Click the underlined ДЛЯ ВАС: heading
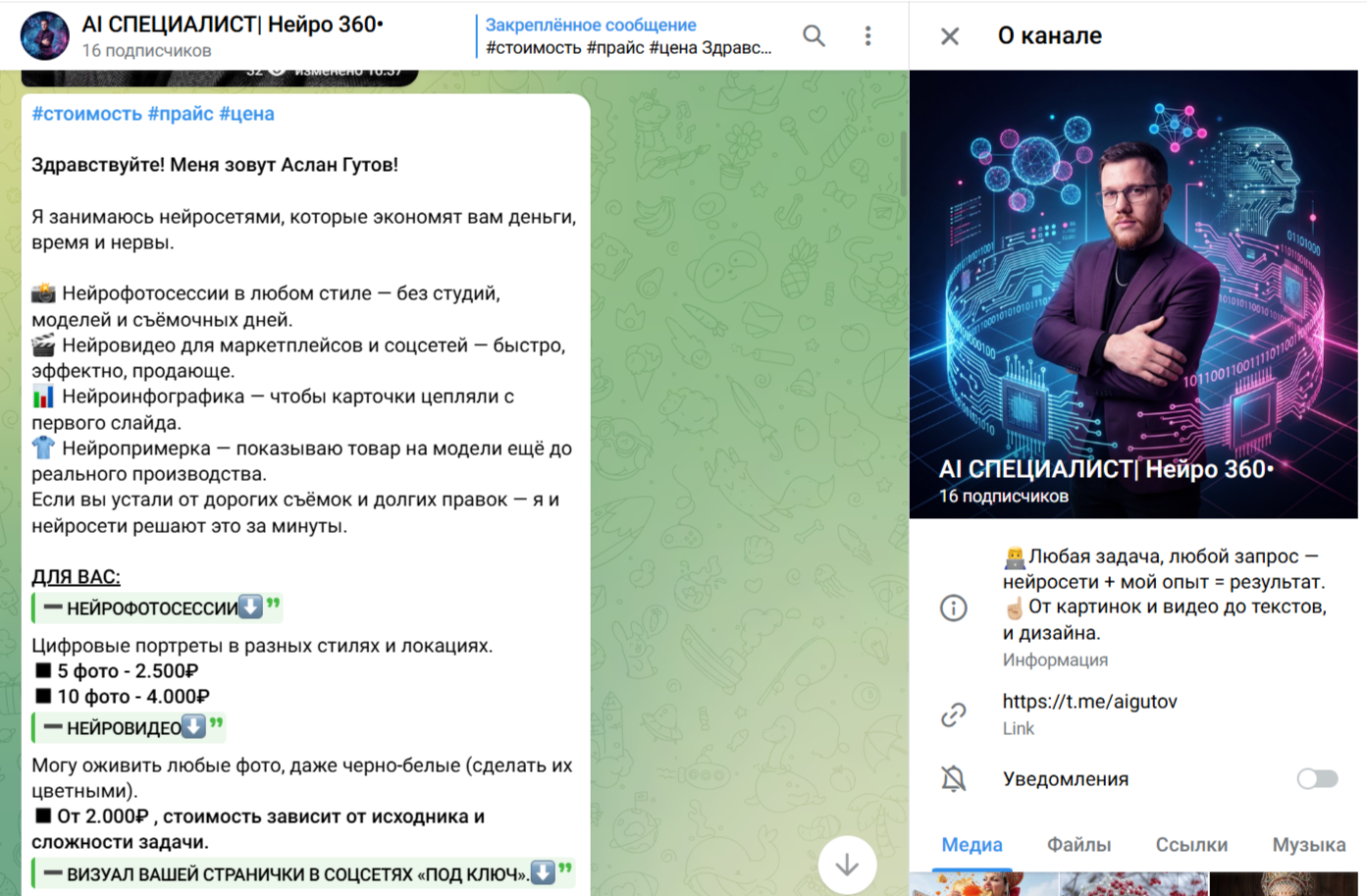This screenshot has width=1367, height=896. tap(76, 577)
